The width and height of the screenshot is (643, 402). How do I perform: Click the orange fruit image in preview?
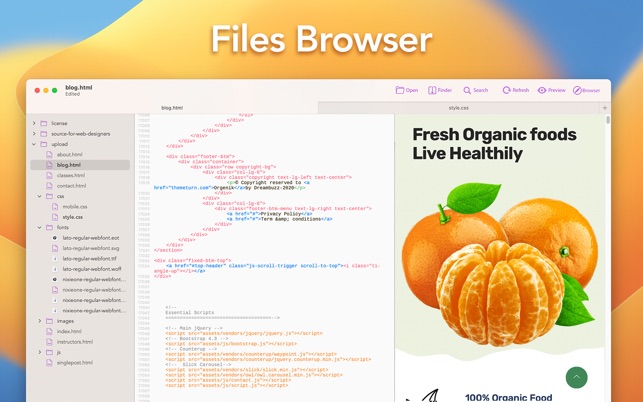(499, 265)
